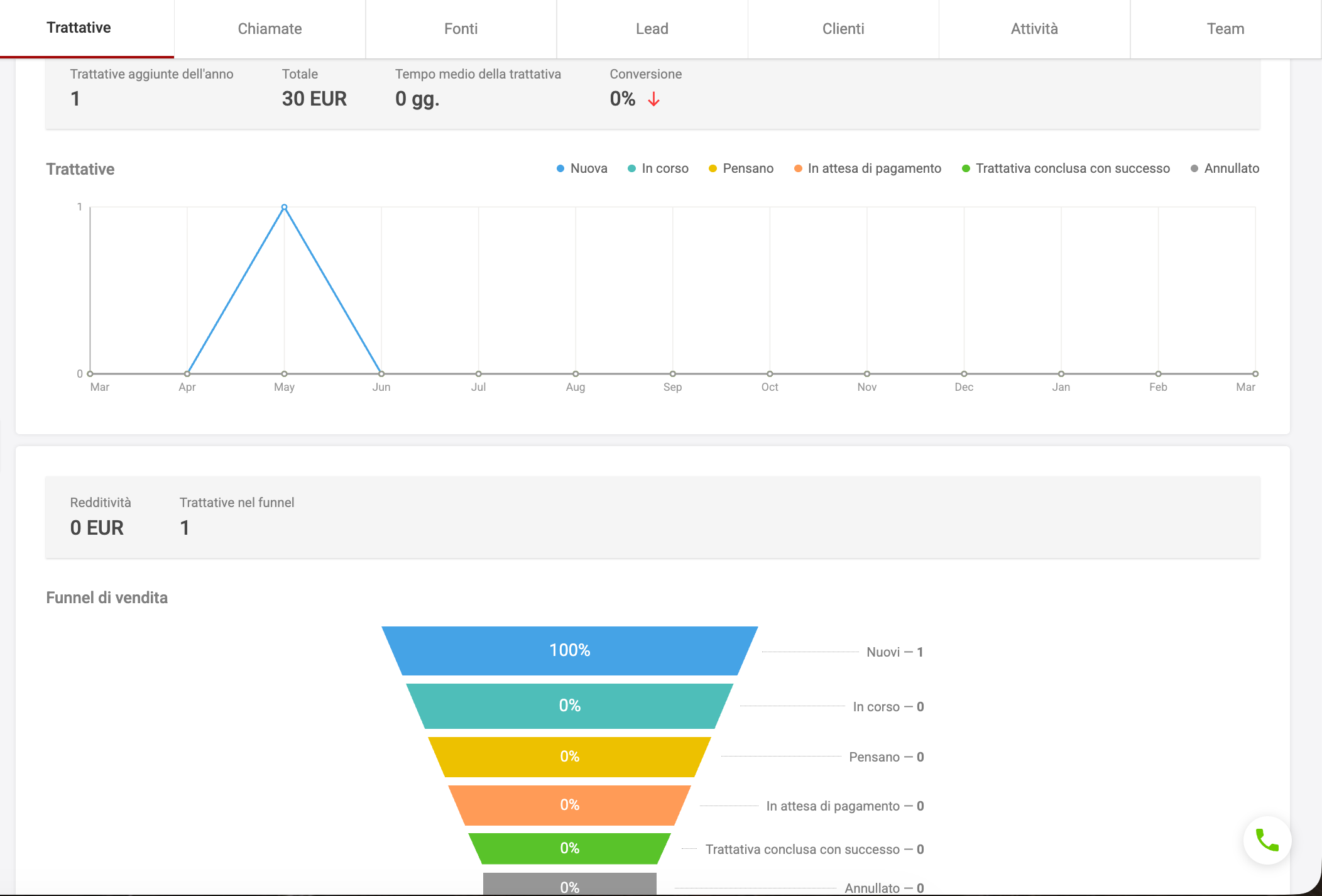Image resolution: width=1322 pixels, height=896 pixels.
Task: Click the teal In corso funnel segment
Action: [569, 706]
